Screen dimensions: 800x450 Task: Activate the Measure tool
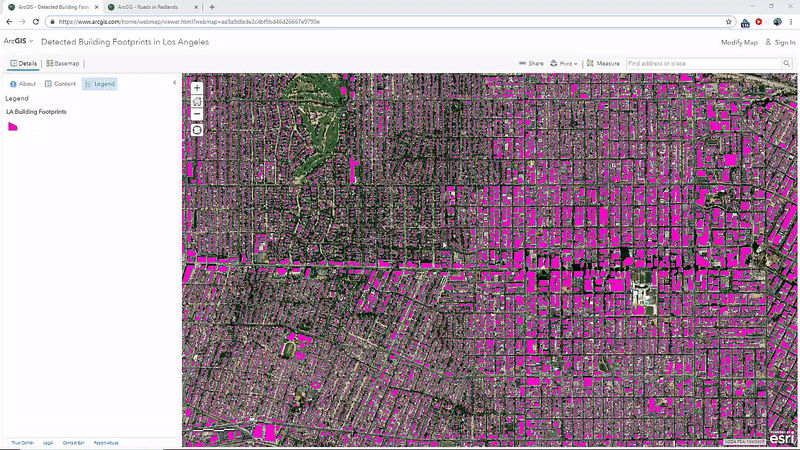coord(603,64)
